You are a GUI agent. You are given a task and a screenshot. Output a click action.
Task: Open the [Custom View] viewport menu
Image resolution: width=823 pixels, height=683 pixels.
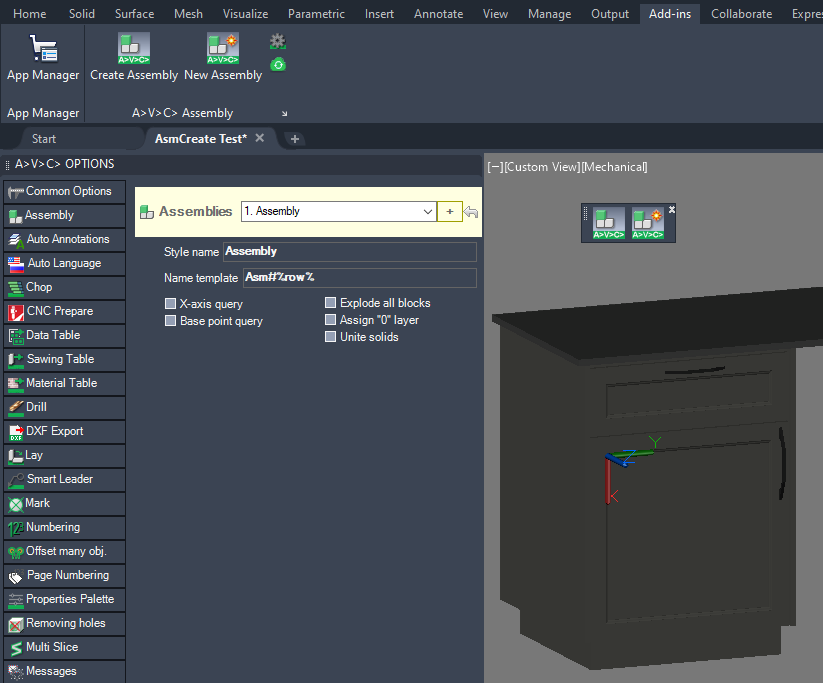541,167
